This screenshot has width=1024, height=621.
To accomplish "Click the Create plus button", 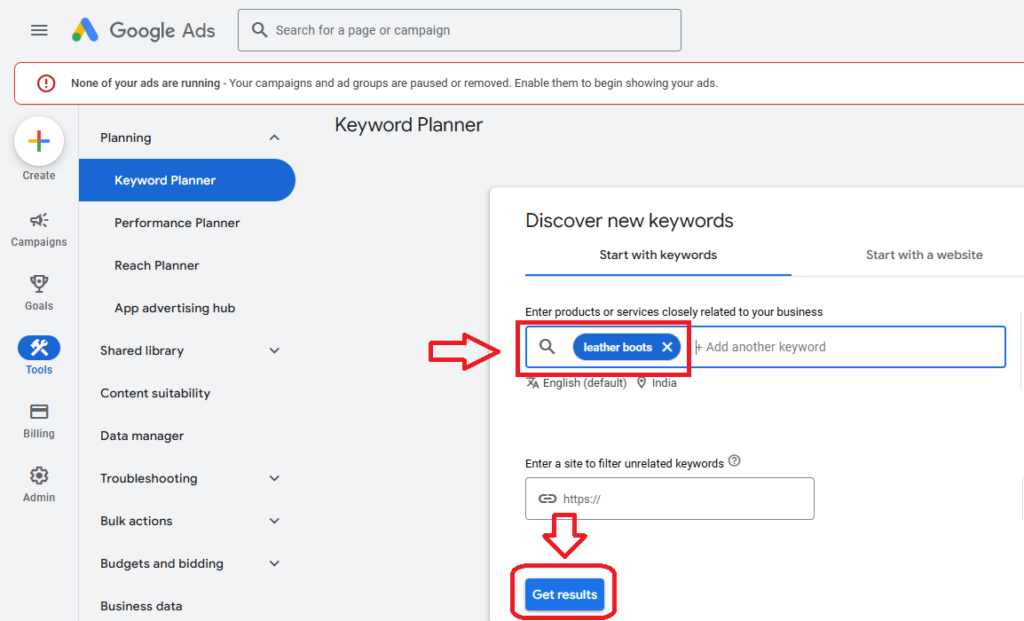I will 39,141.
